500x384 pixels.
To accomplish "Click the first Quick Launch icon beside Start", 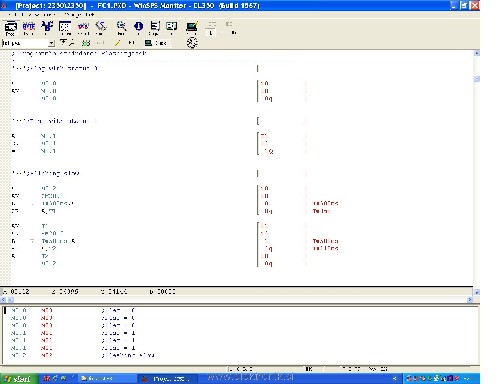I will pyautogui.click(x=47, y=379).
